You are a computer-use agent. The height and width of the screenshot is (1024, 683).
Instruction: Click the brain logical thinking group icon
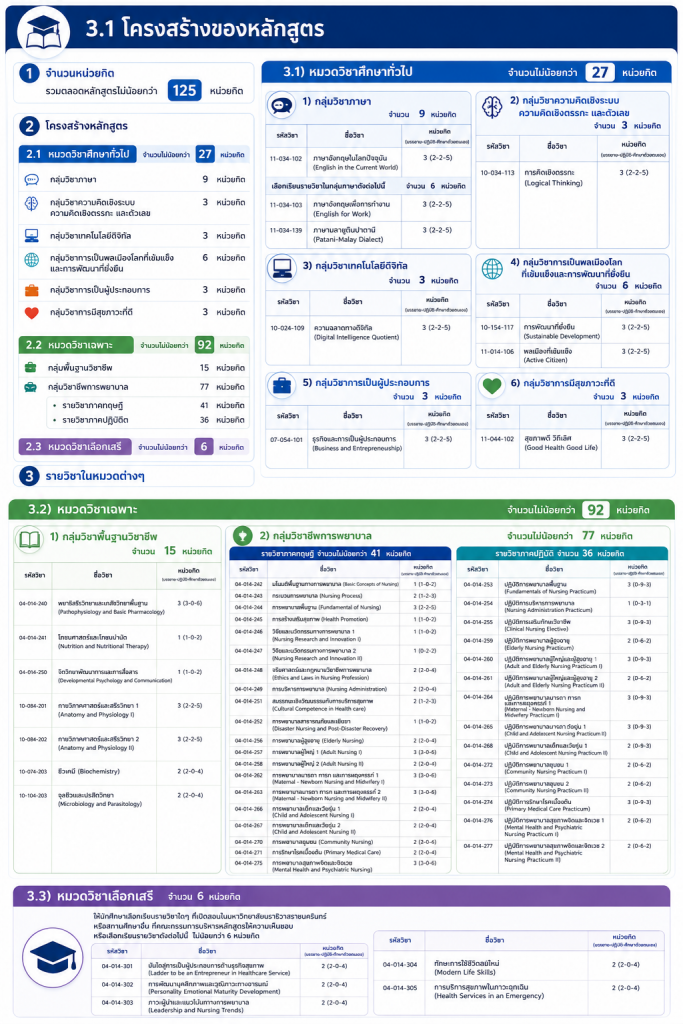(x=492, y=106)
